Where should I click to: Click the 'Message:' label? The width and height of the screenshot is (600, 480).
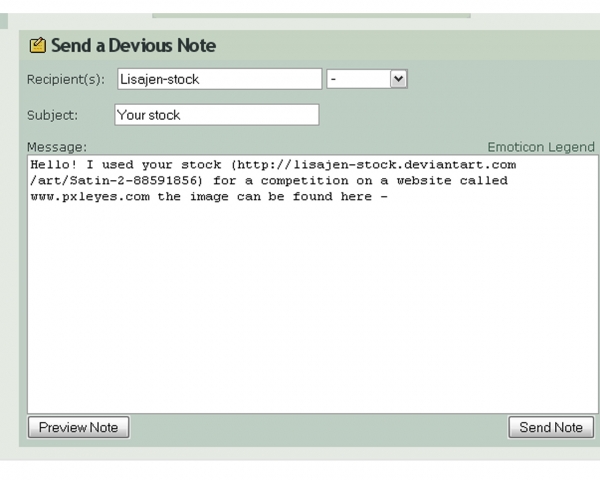[57, 147]
